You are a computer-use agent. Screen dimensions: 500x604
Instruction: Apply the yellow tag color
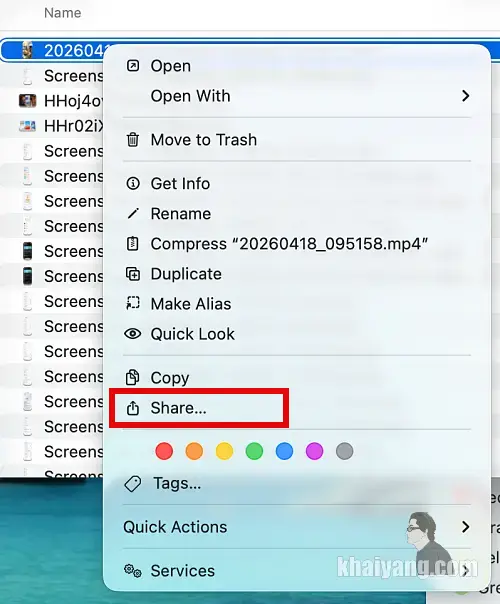224,451
